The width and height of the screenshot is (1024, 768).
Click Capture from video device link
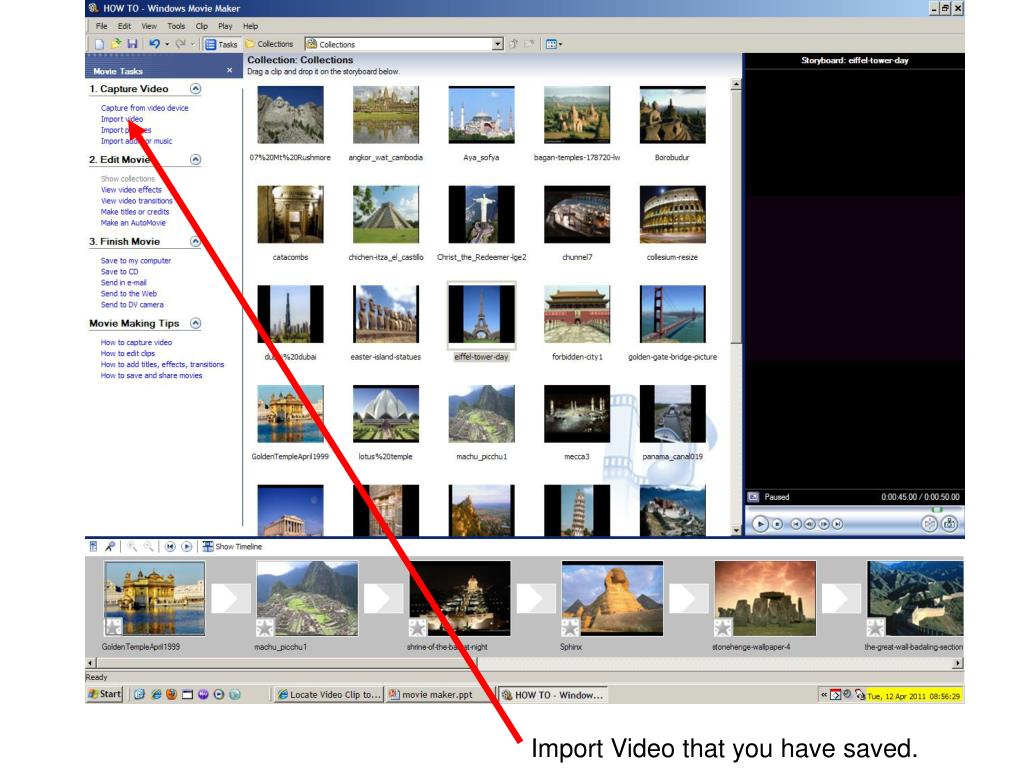[144, 108]
